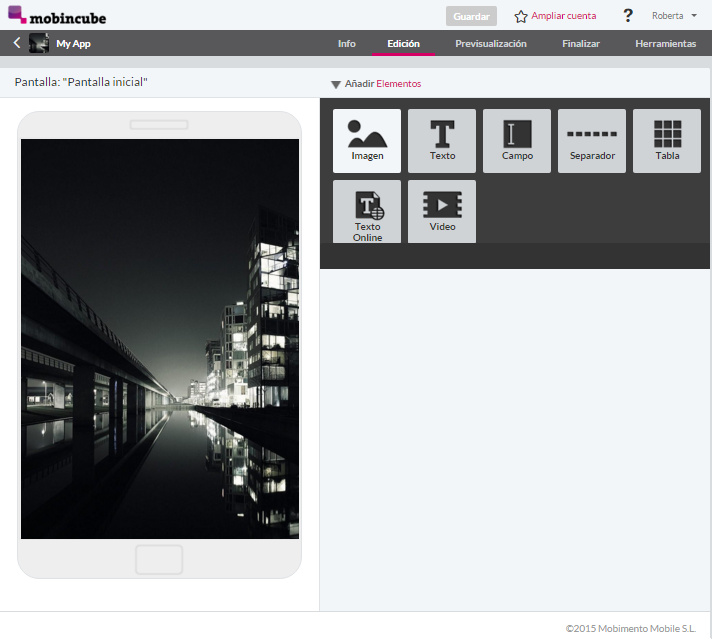The width and height of the screenshot is (712, 639).
Task: Click the Guardar button
Action: (x=471, y=16)
